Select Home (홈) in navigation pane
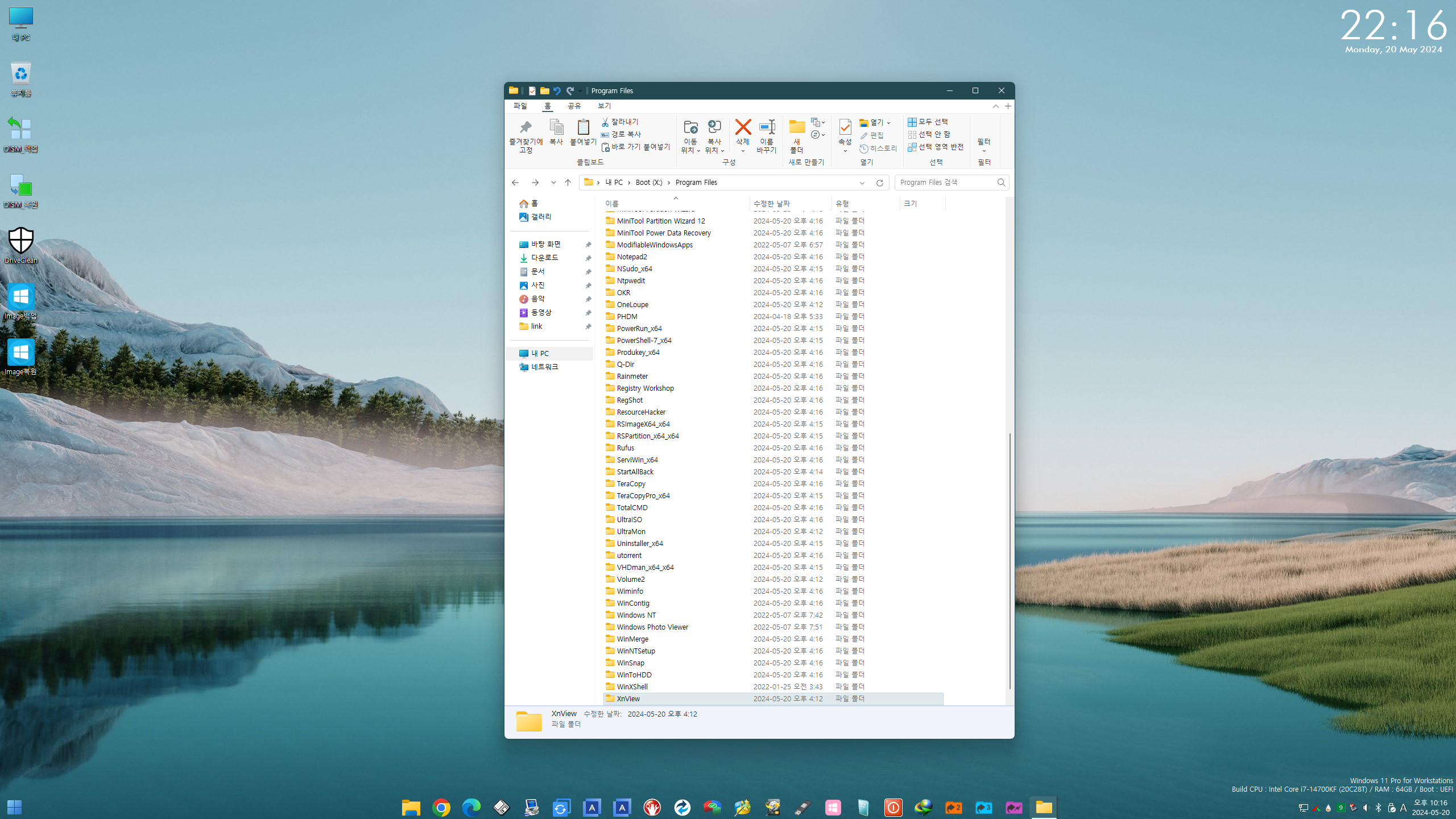 [x=528, y=203]
